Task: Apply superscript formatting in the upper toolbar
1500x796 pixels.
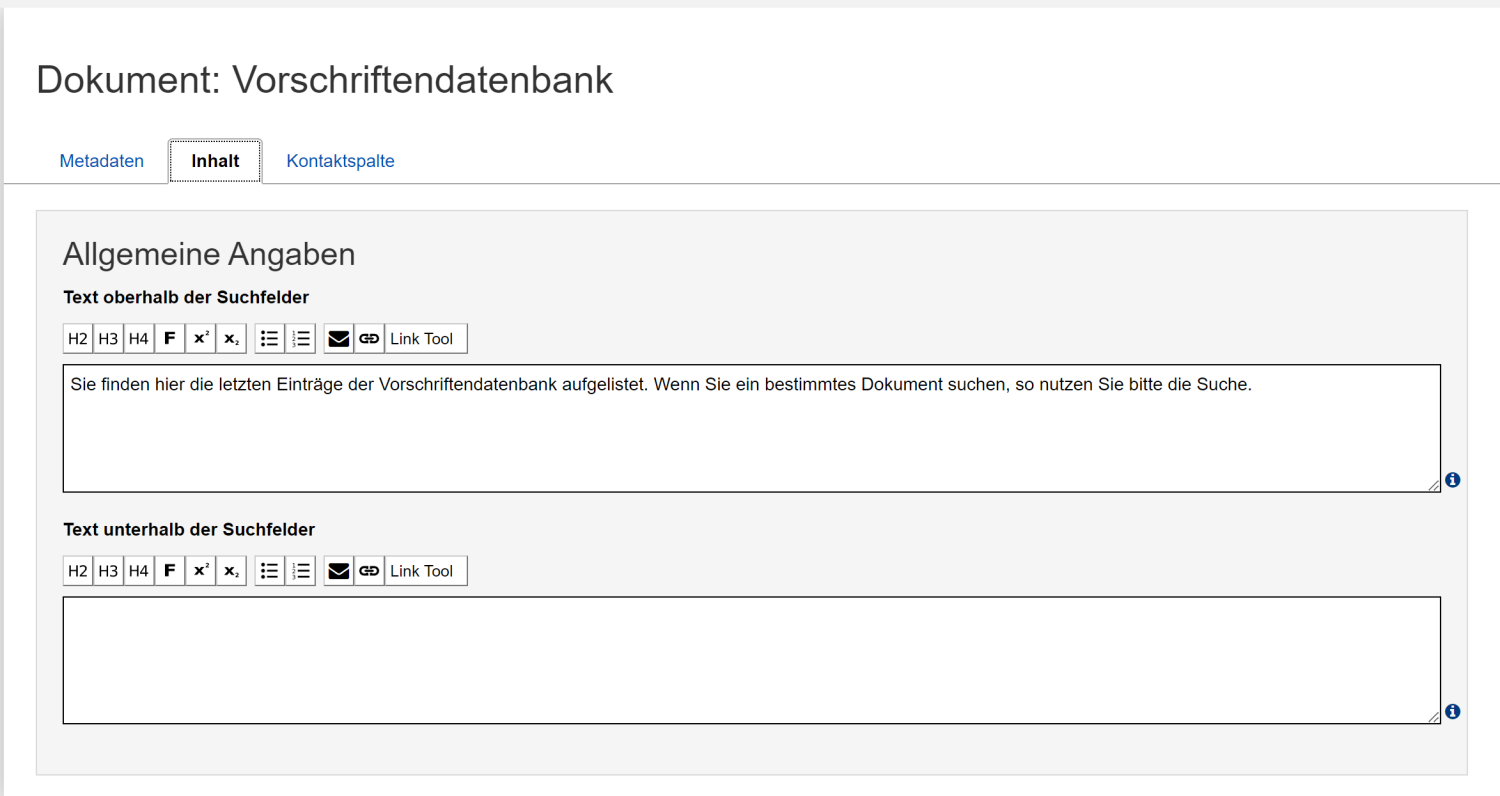Action: (200, 338)
